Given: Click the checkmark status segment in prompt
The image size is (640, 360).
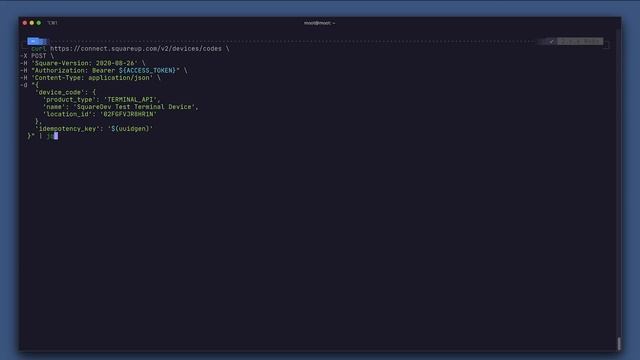Looking at the screenshot, I should click(551, 41).
